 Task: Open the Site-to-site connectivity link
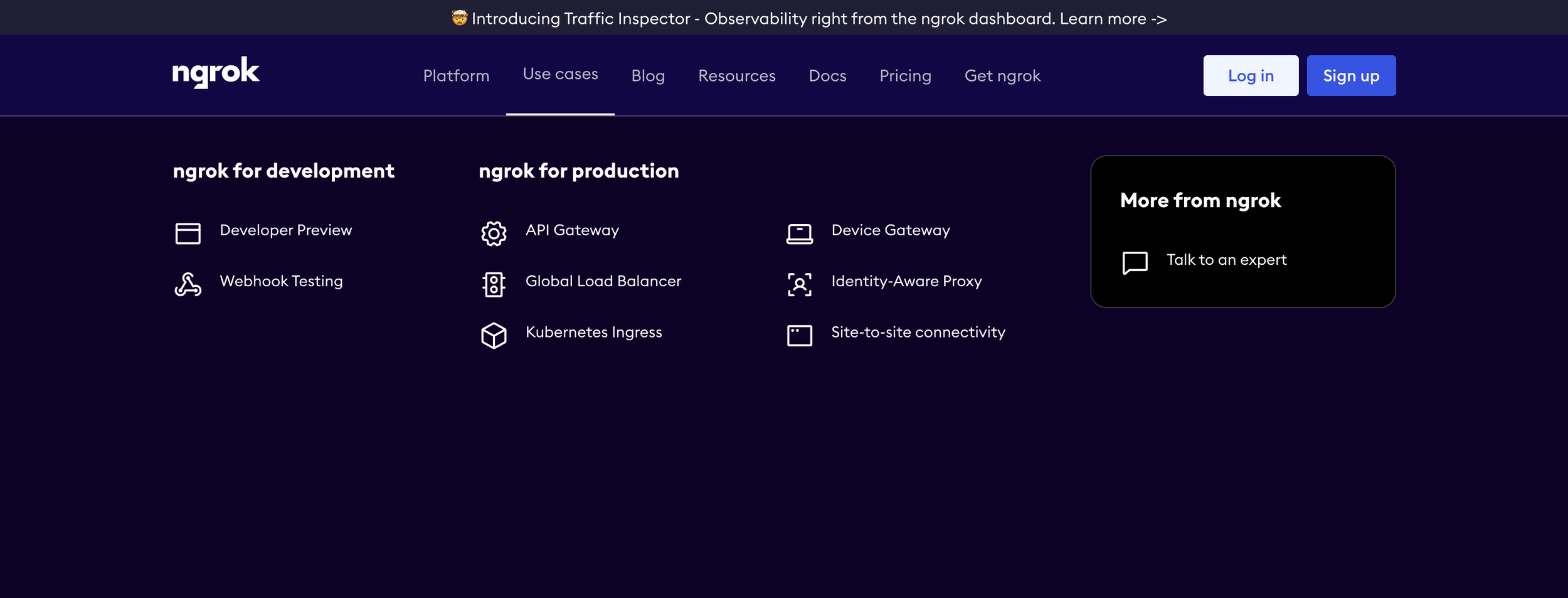pos(918,332)
